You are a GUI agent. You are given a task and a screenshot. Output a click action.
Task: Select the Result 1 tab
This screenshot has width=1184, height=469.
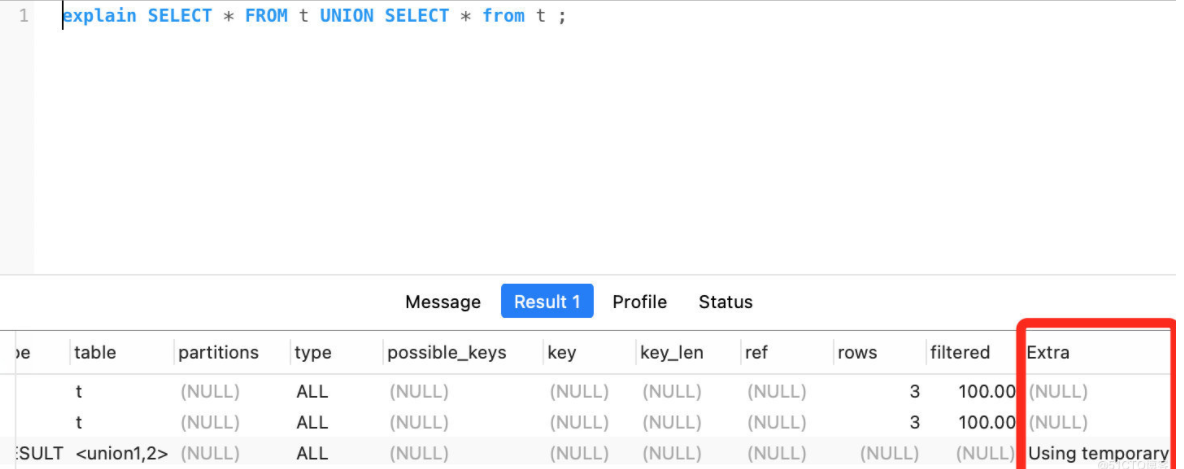coord(547,301)
